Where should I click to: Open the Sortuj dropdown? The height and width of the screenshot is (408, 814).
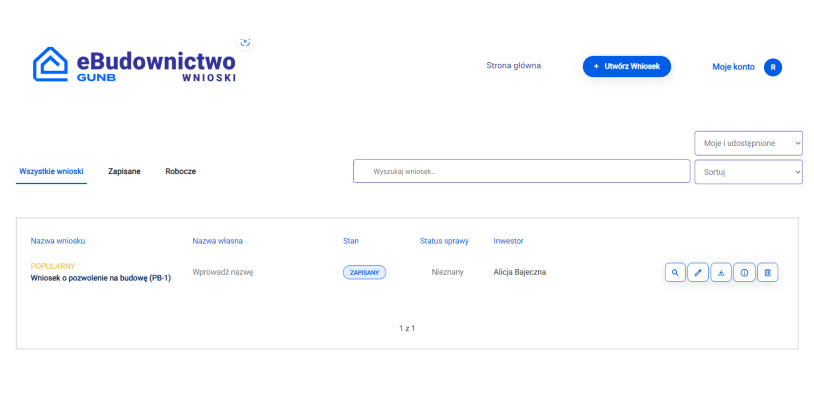[748, 172]
